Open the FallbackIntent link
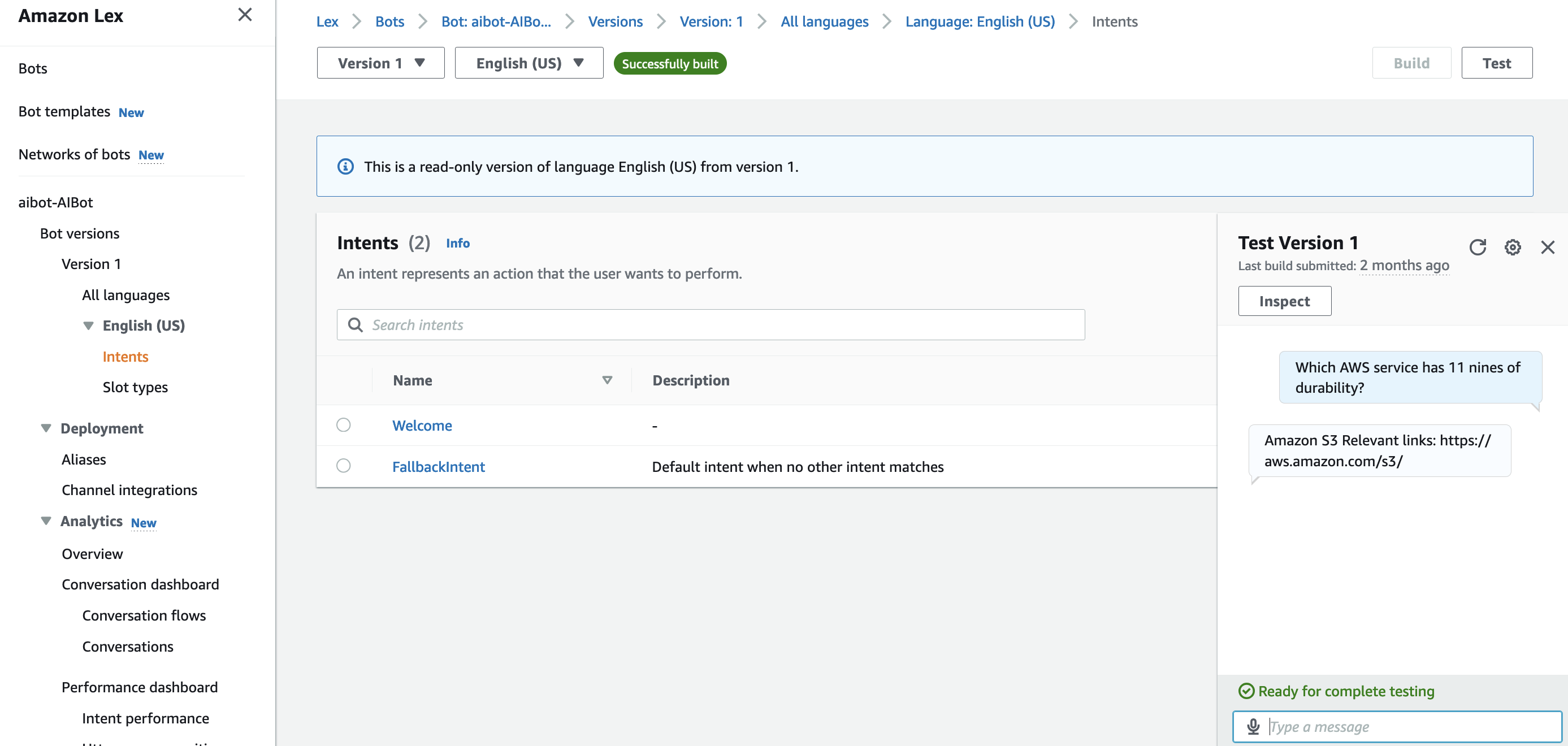The width and height of the screenshot is (1568, 746). (x=438, y=467)
